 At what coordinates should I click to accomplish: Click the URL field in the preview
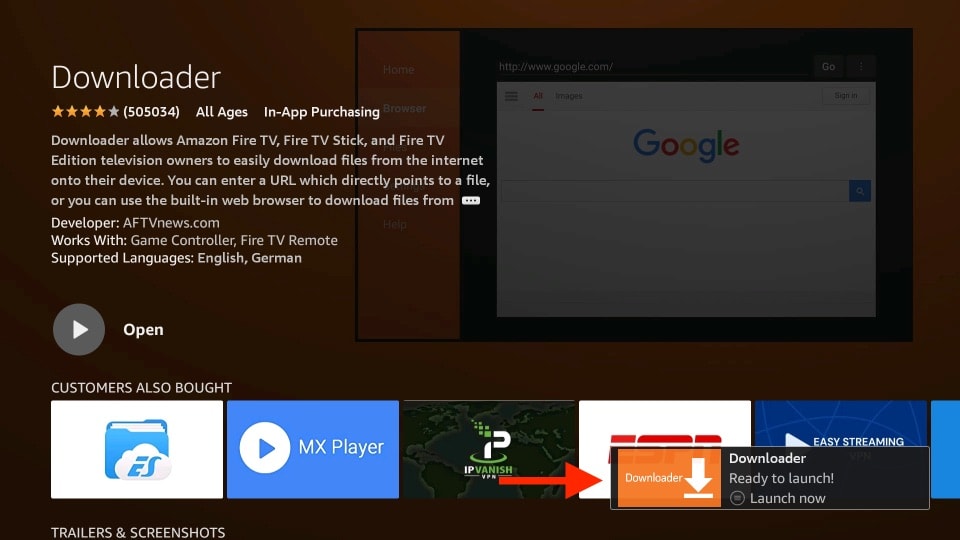click(652, 67)
